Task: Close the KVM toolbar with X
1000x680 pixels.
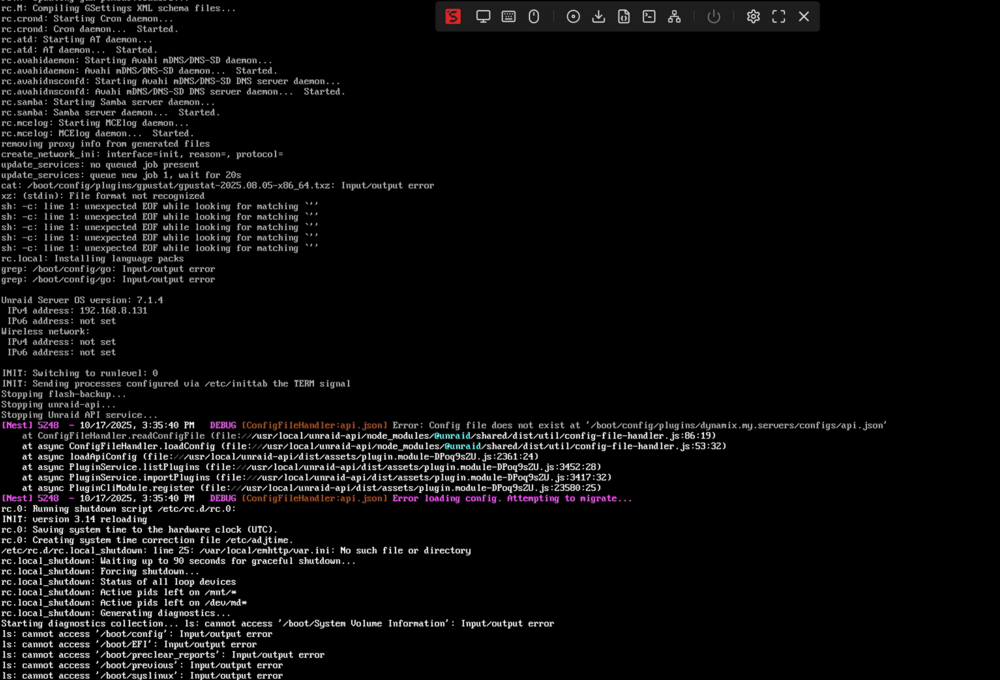Action: point(804,17)
